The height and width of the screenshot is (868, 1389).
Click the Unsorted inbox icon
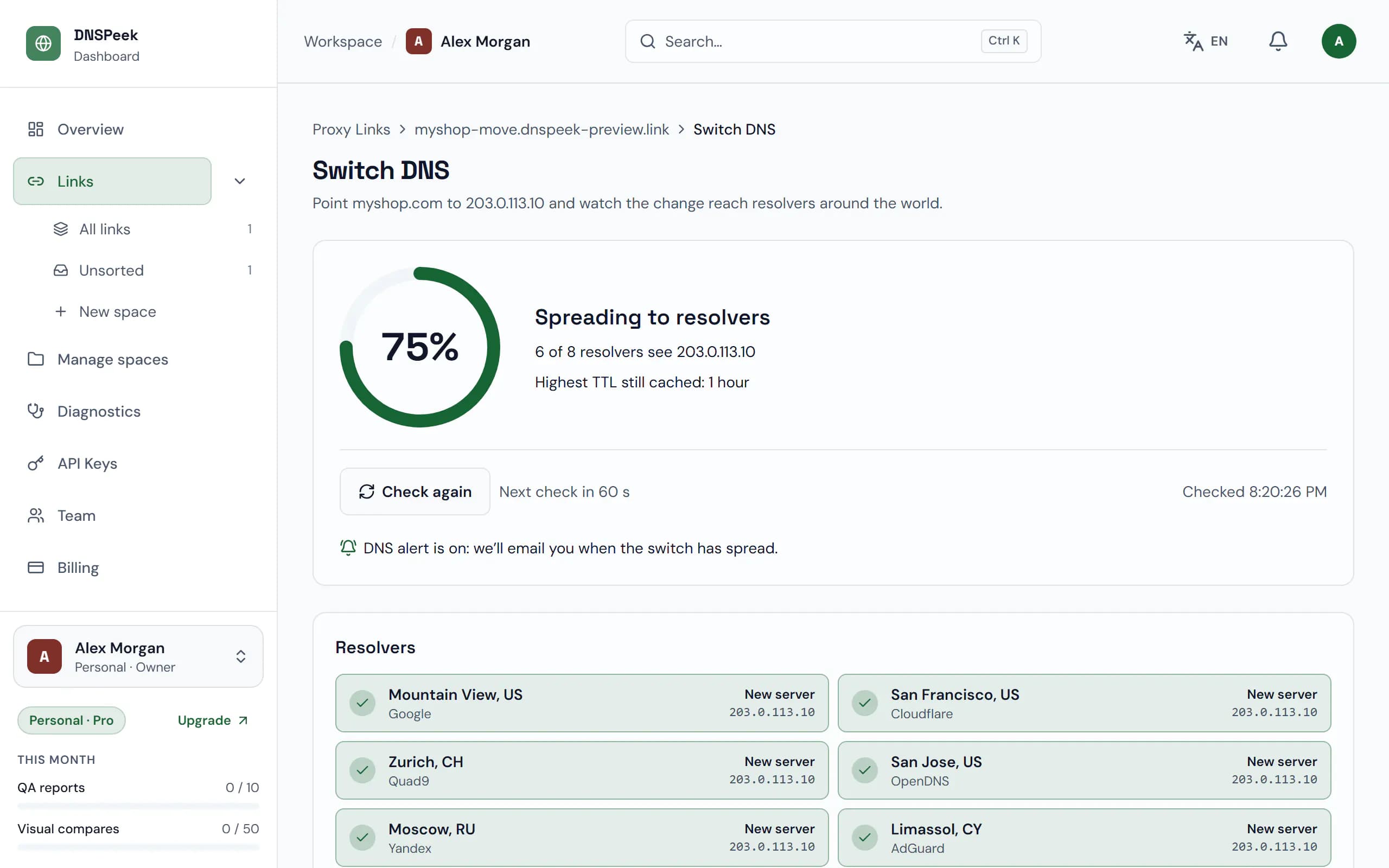click(60, 270)
